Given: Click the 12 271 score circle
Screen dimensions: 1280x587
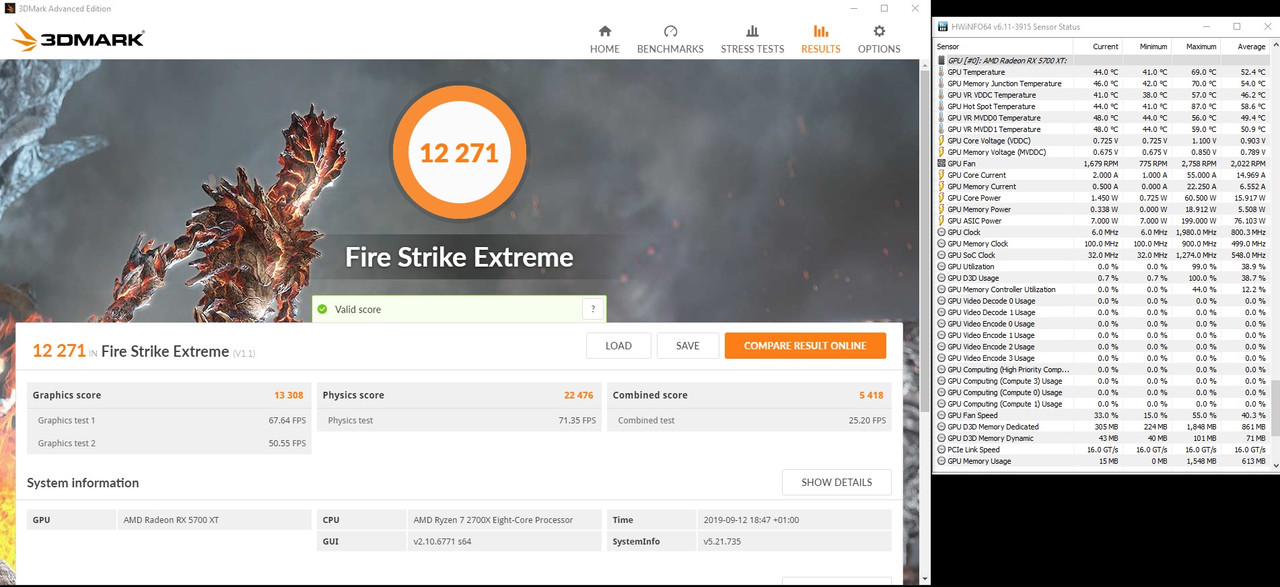Looking at the screenshot, I should [x=459, y=153].
